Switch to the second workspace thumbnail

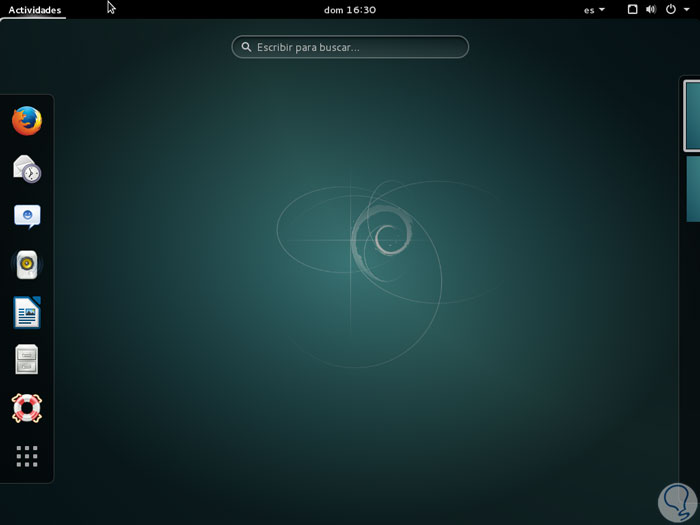tap(693, 188)
